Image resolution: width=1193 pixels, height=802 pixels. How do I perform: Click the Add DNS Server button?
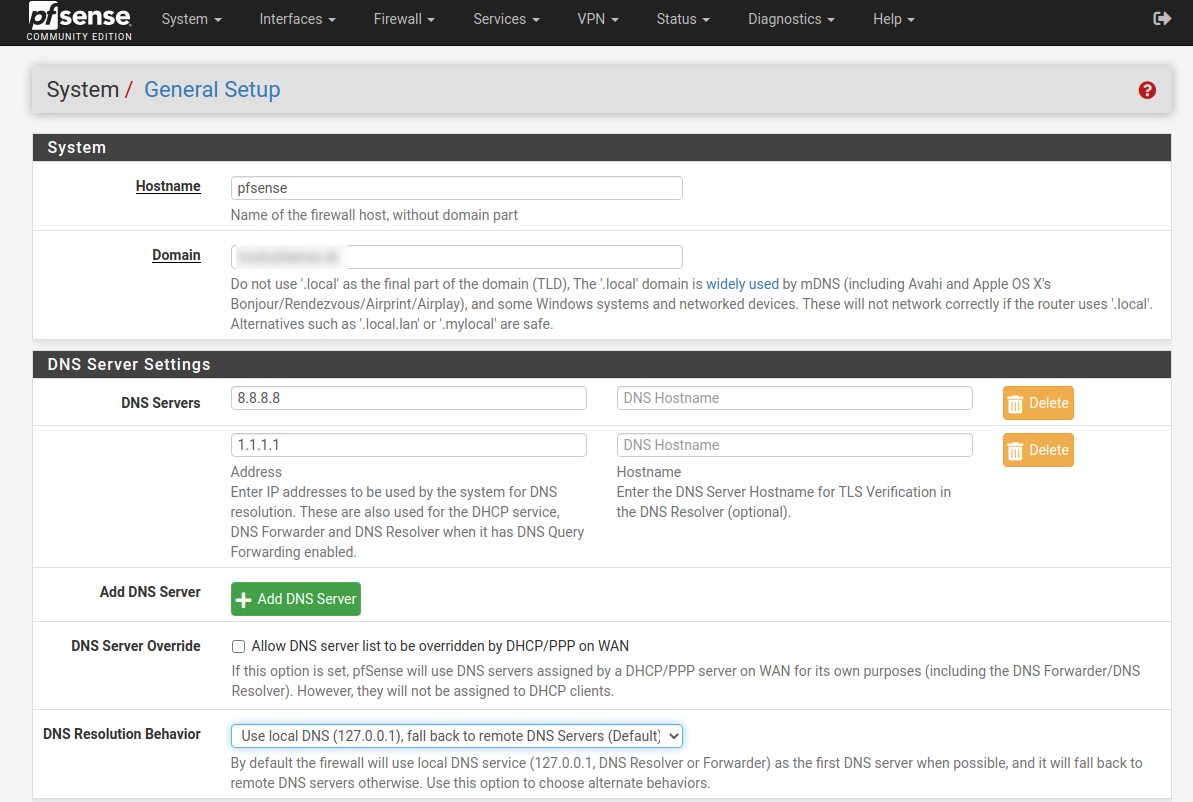click(x=296, y=599)
